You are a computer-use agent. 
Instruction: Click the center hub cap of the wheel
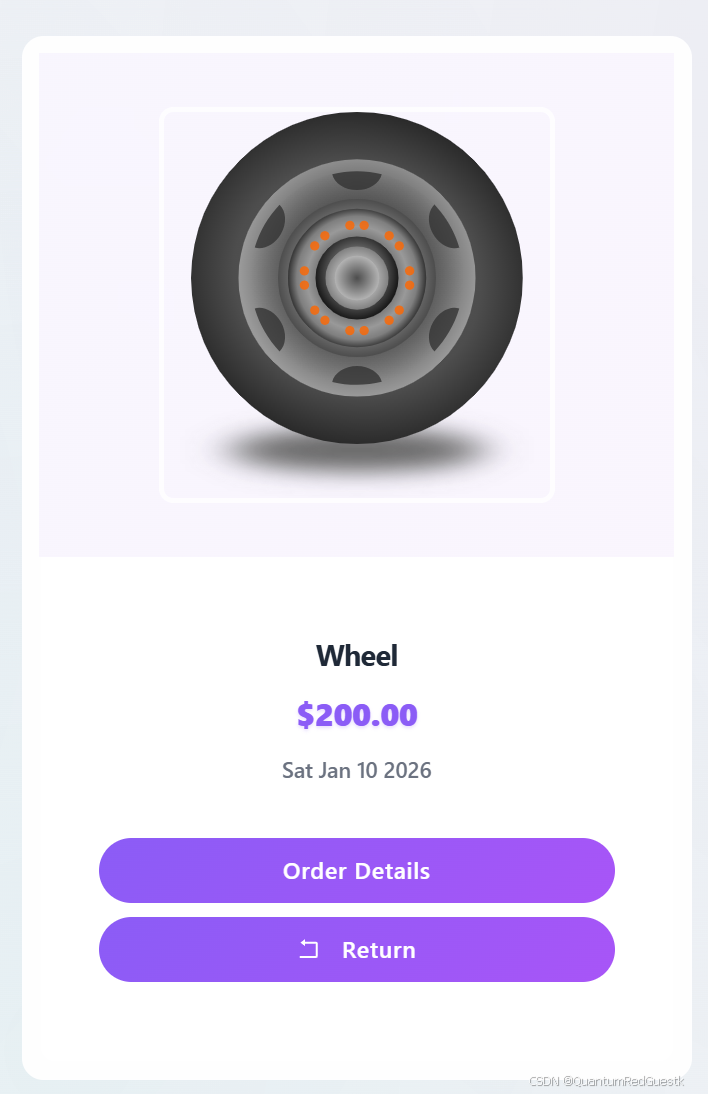356,278
